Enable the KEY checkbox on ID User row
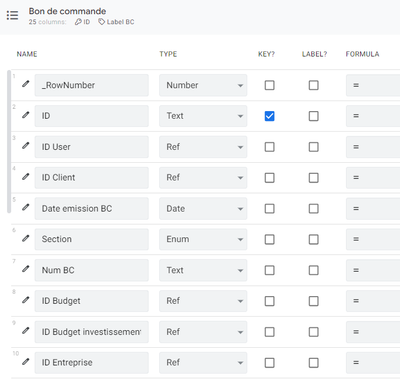This screenshot has height=379, width=400. (x=269, y=147)
